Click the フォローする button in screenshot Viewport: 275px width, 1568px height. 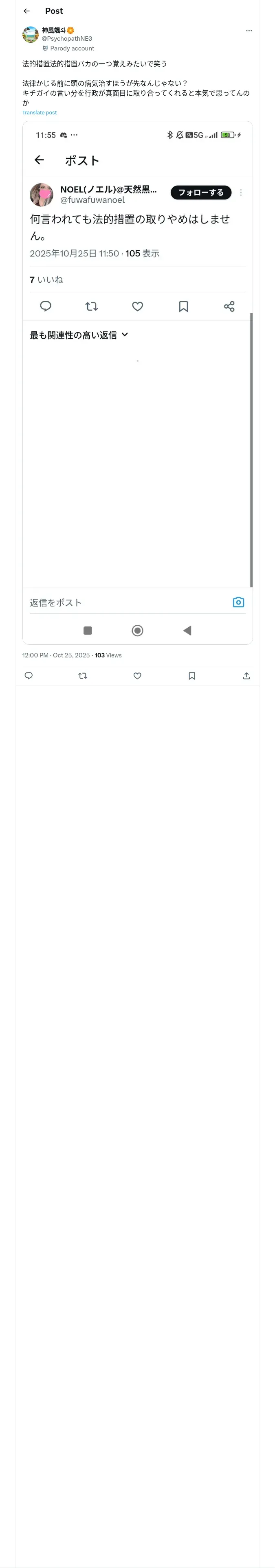(200, 193)
